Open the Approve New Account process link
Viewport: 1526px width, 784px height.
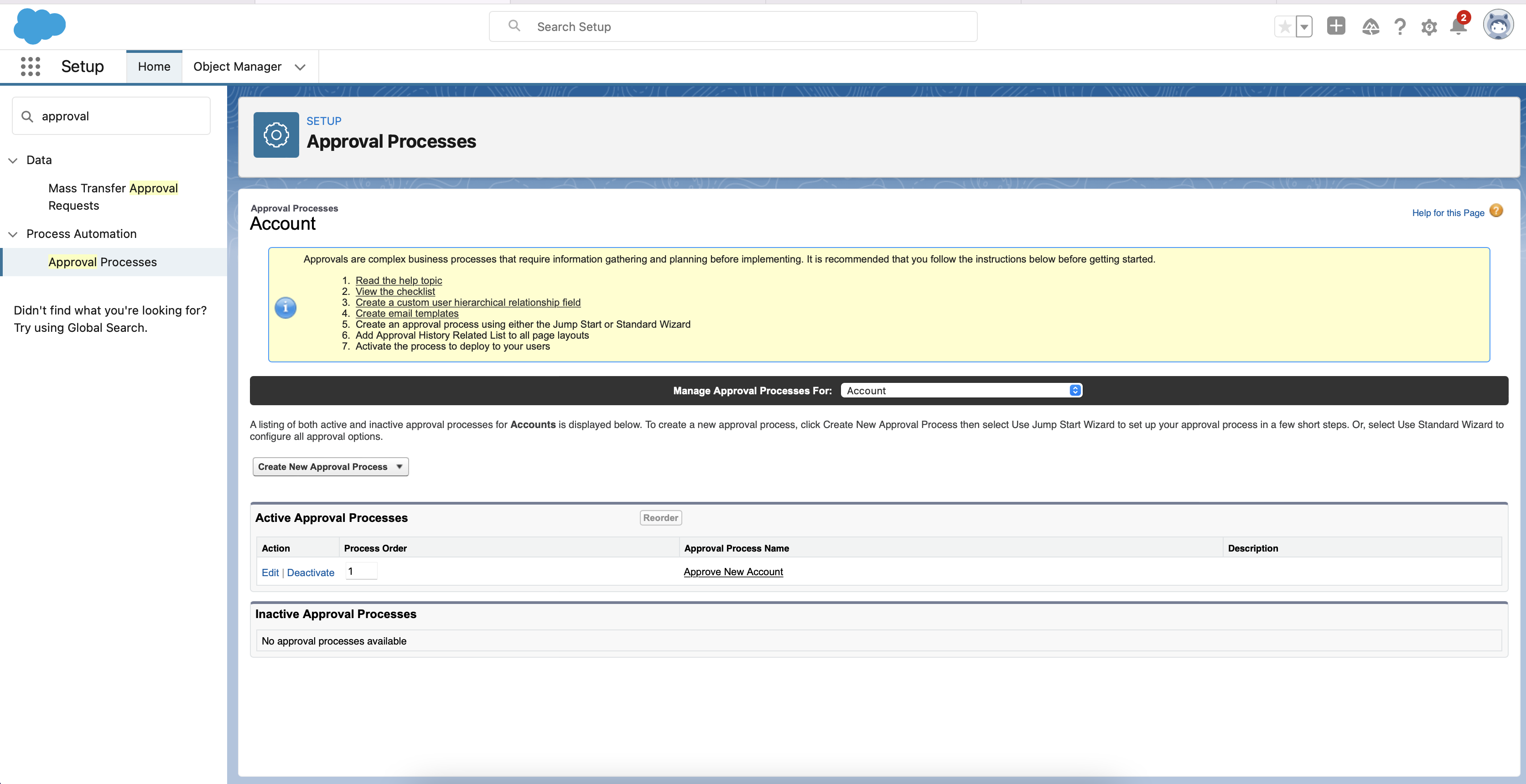[x=733, y=572]
